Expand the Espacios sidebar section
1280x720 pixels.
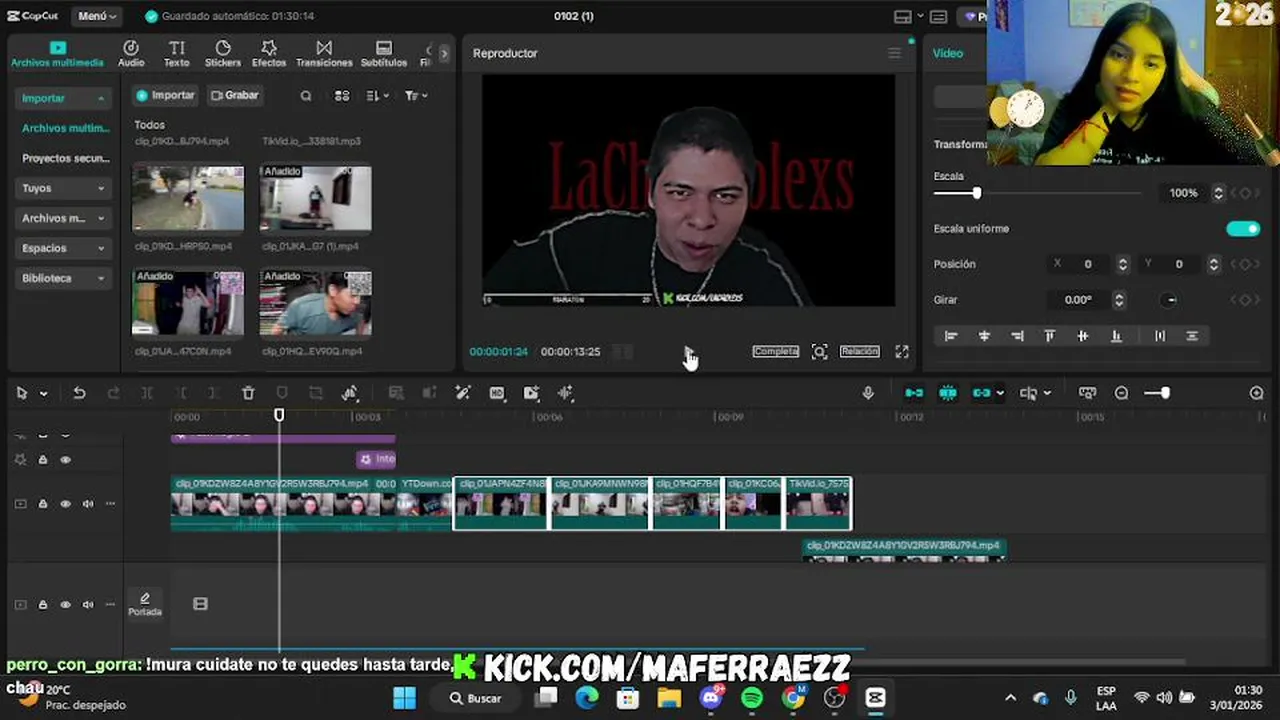pos(64,248)
